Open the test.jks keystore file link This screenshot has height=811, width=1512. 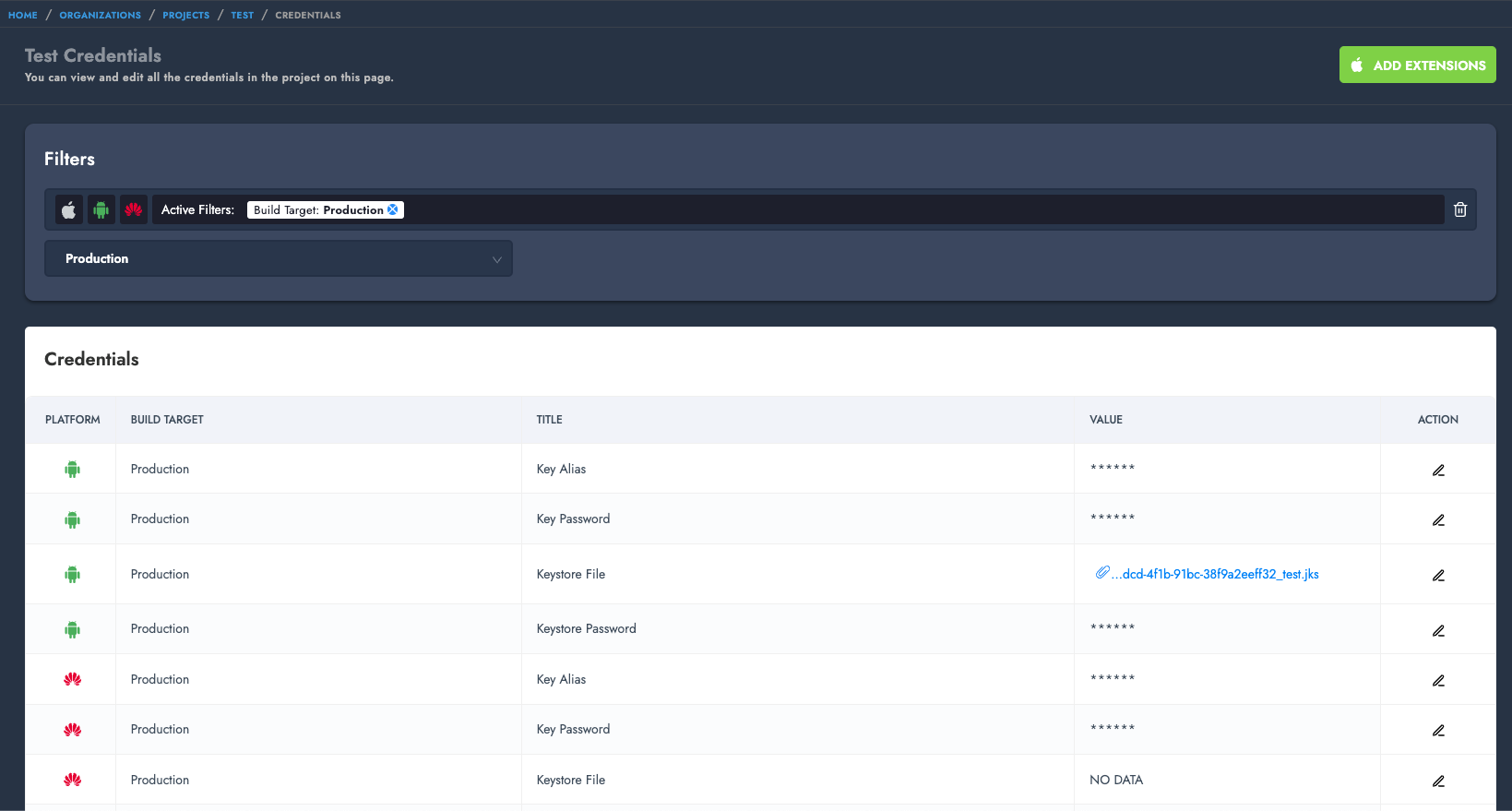[x=1214, y=574]
